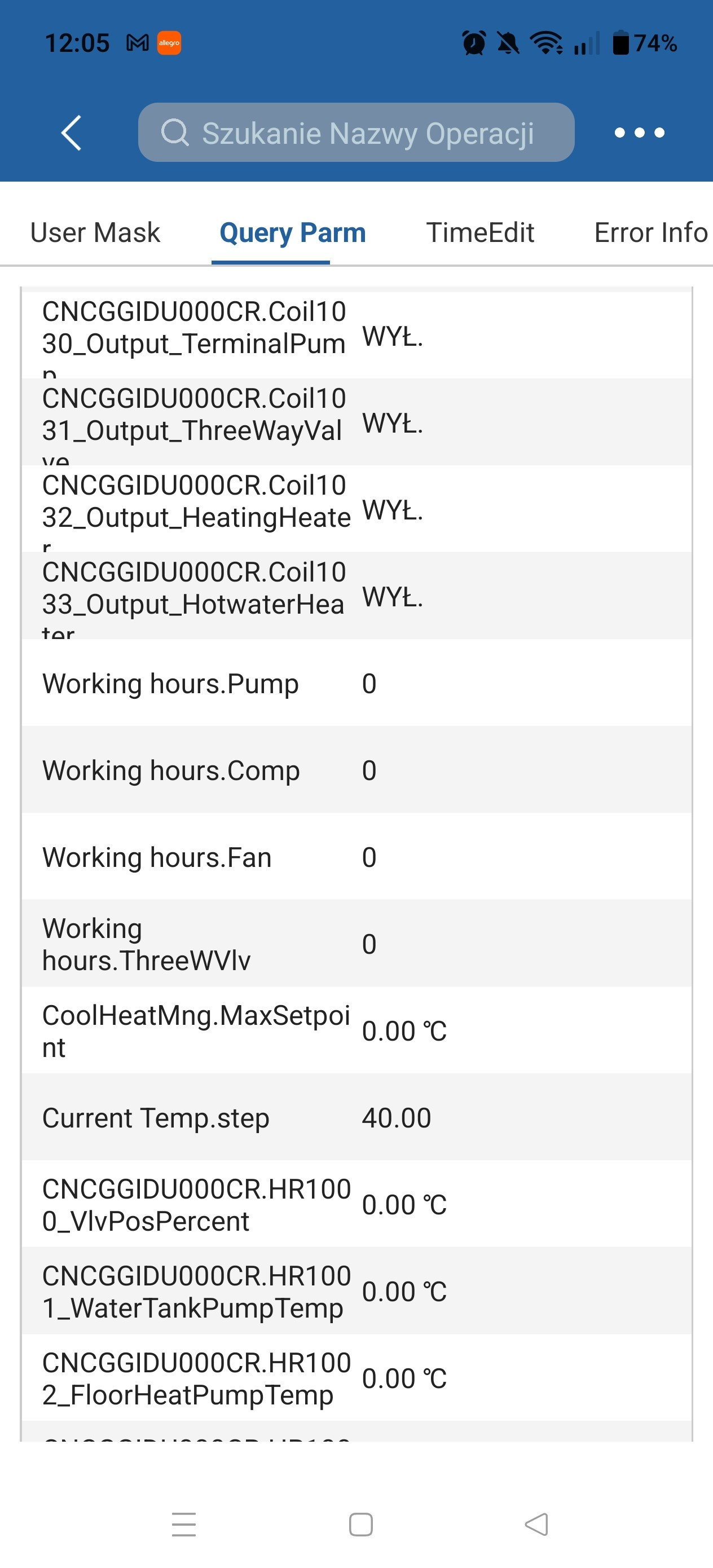This screenshot has height=1568, width=713.
Task: Switch to the User Mask tab
Action: click(x=95, y=232)
